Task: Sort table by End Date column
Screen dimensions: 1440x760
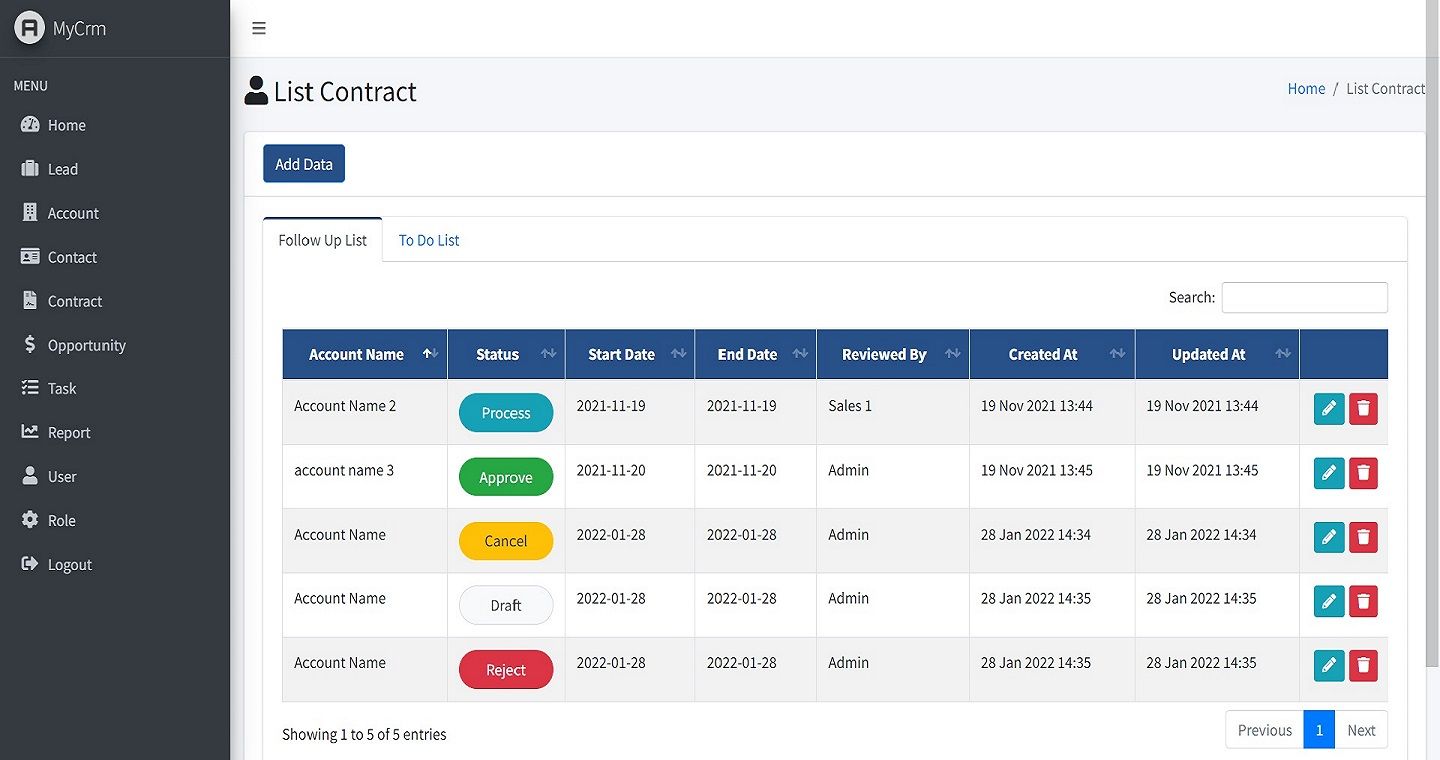Action: (756, 354)
